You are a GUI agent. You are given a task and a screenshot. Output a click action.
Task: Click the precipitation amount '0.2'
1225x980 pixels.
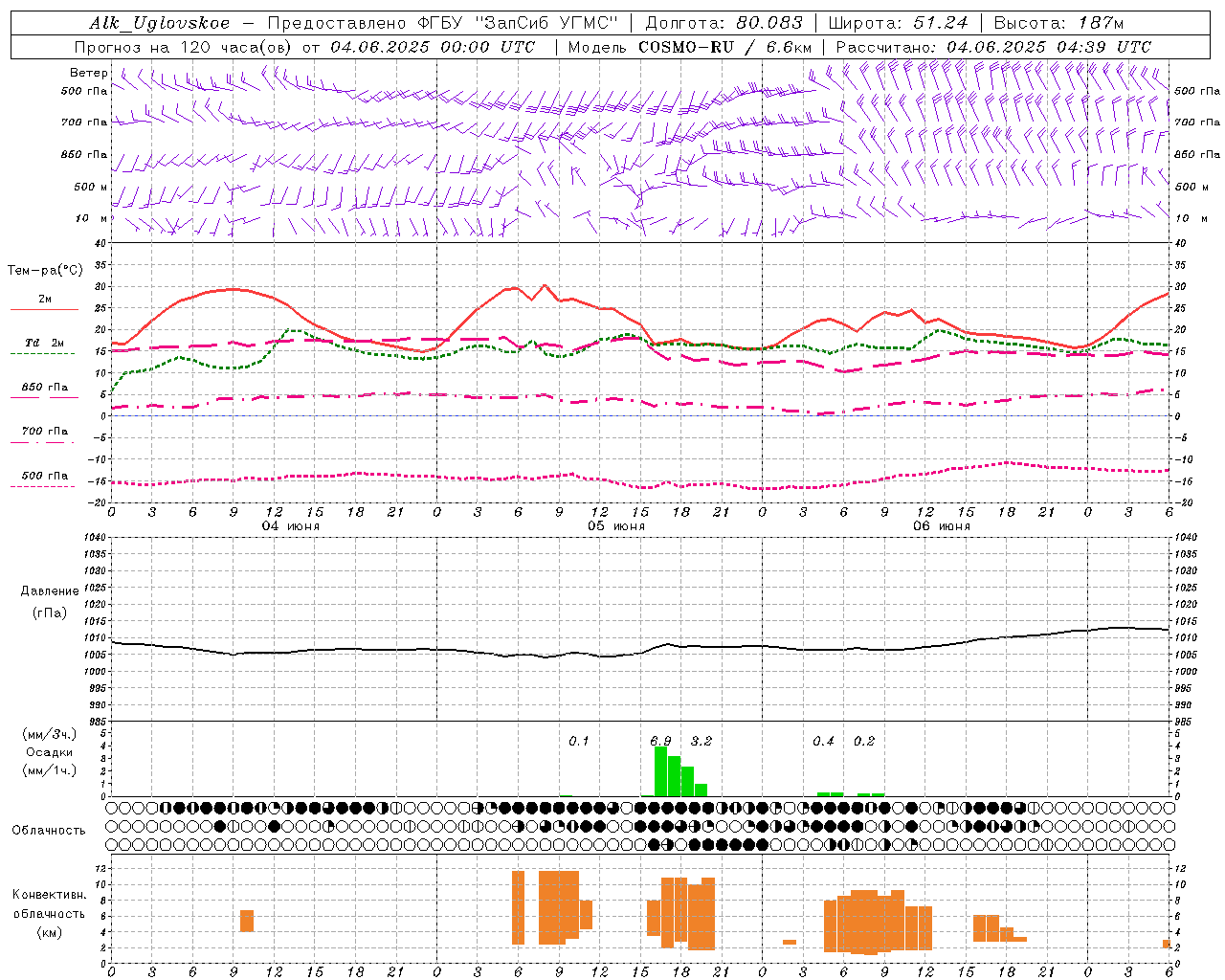click(x=864, y=741)
